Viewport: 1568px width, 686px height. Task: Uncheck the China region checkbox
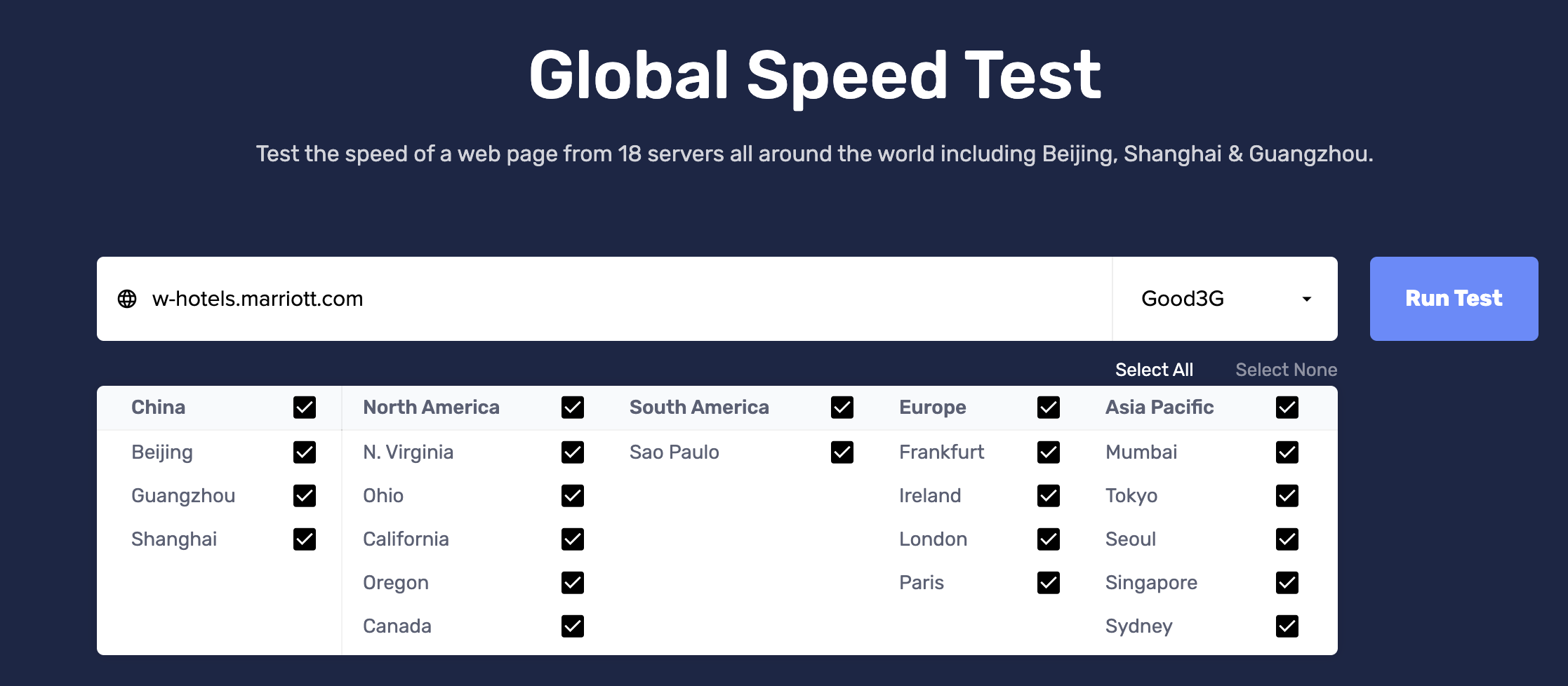pyautogui.click(x=305, y=408)
